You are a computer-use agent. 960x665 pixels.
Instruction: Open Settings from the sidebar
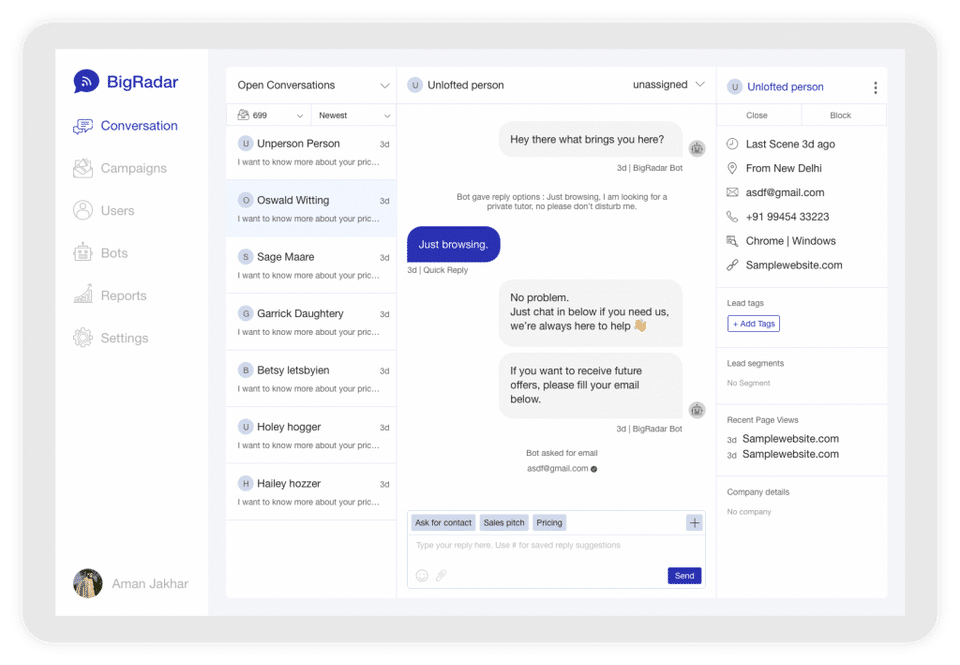111,337
